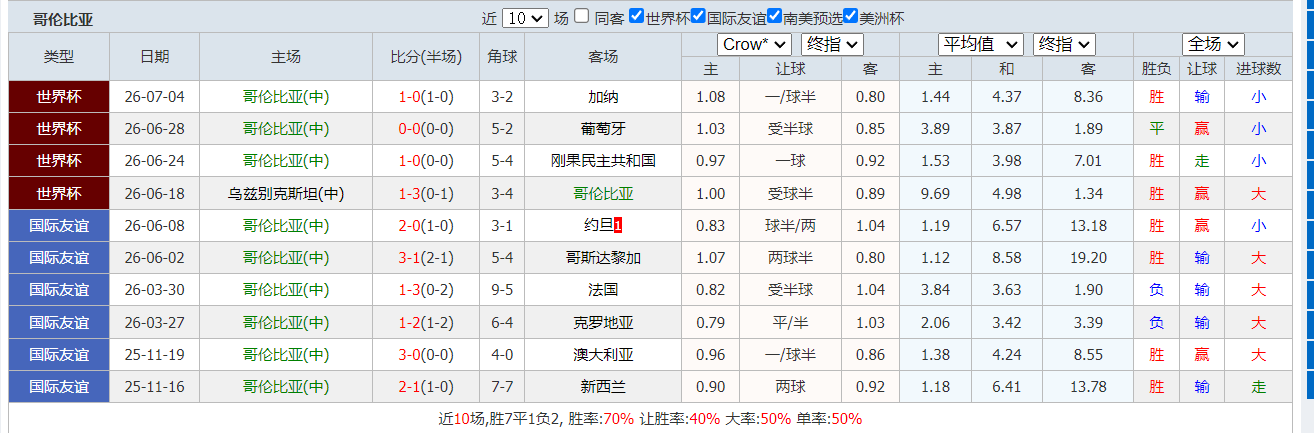Select away team 葡萄牙
The height and width of the screenshot is (433, 1314).
pyautogui.click(x=603, y=129)
